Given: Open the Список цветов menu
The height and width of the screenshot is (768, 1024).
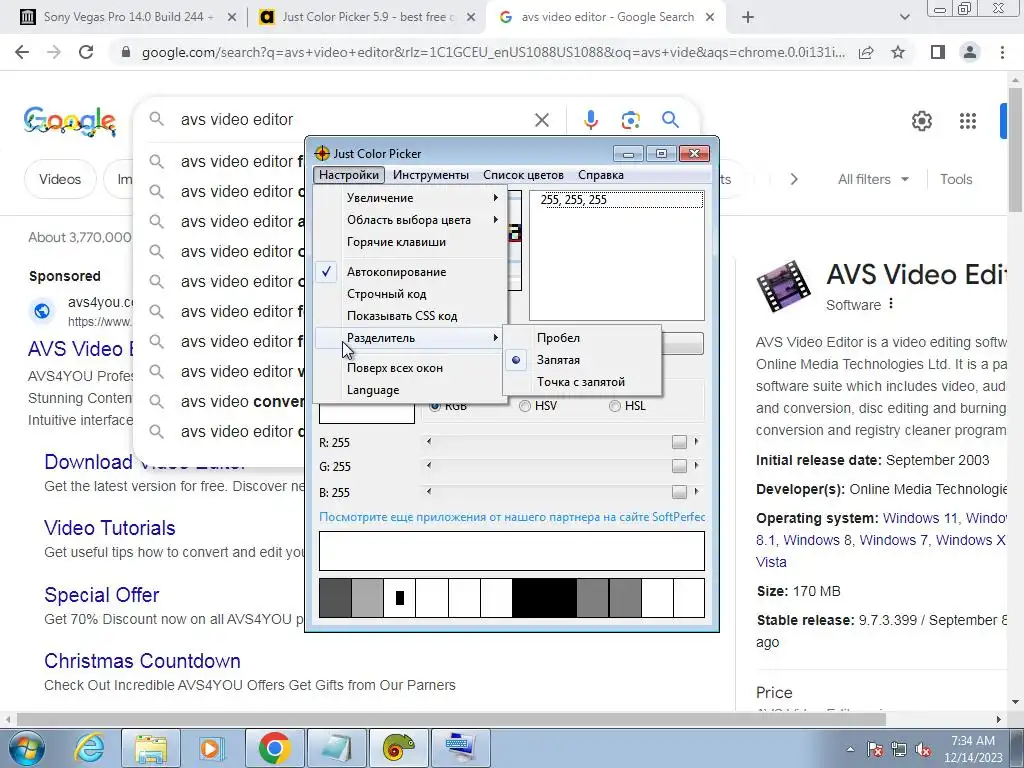Looking at the screenshot, I should [x=523, y=175].
